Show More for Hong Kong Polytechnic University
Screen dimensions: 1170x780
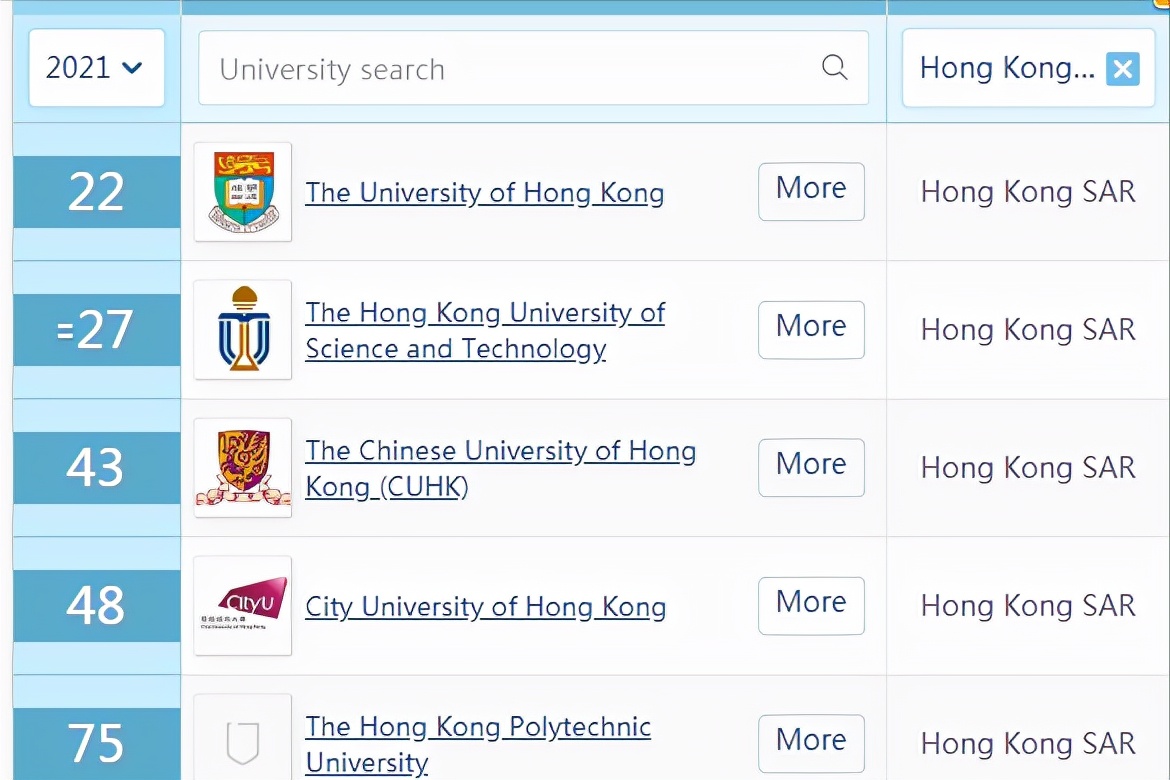[811, 742]
